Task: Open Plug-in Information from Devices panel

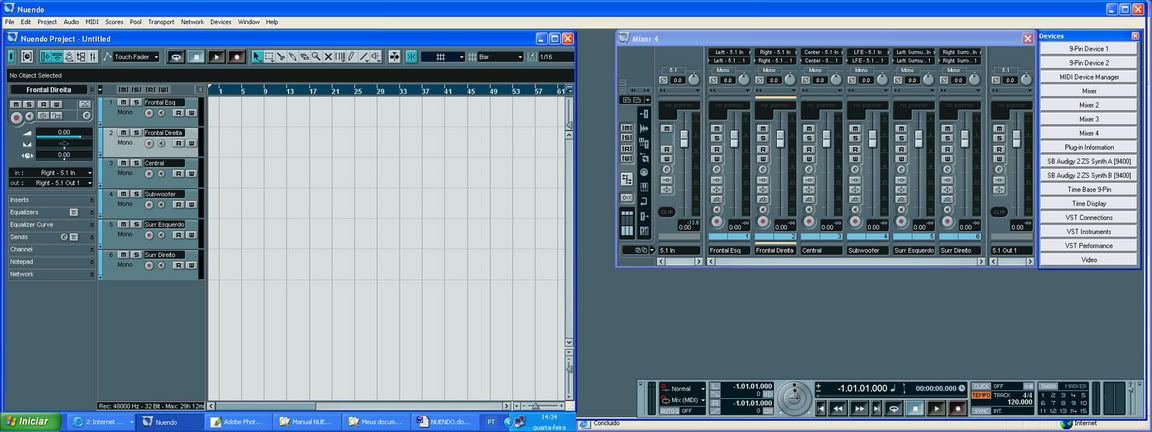Action: point(1089,147)
